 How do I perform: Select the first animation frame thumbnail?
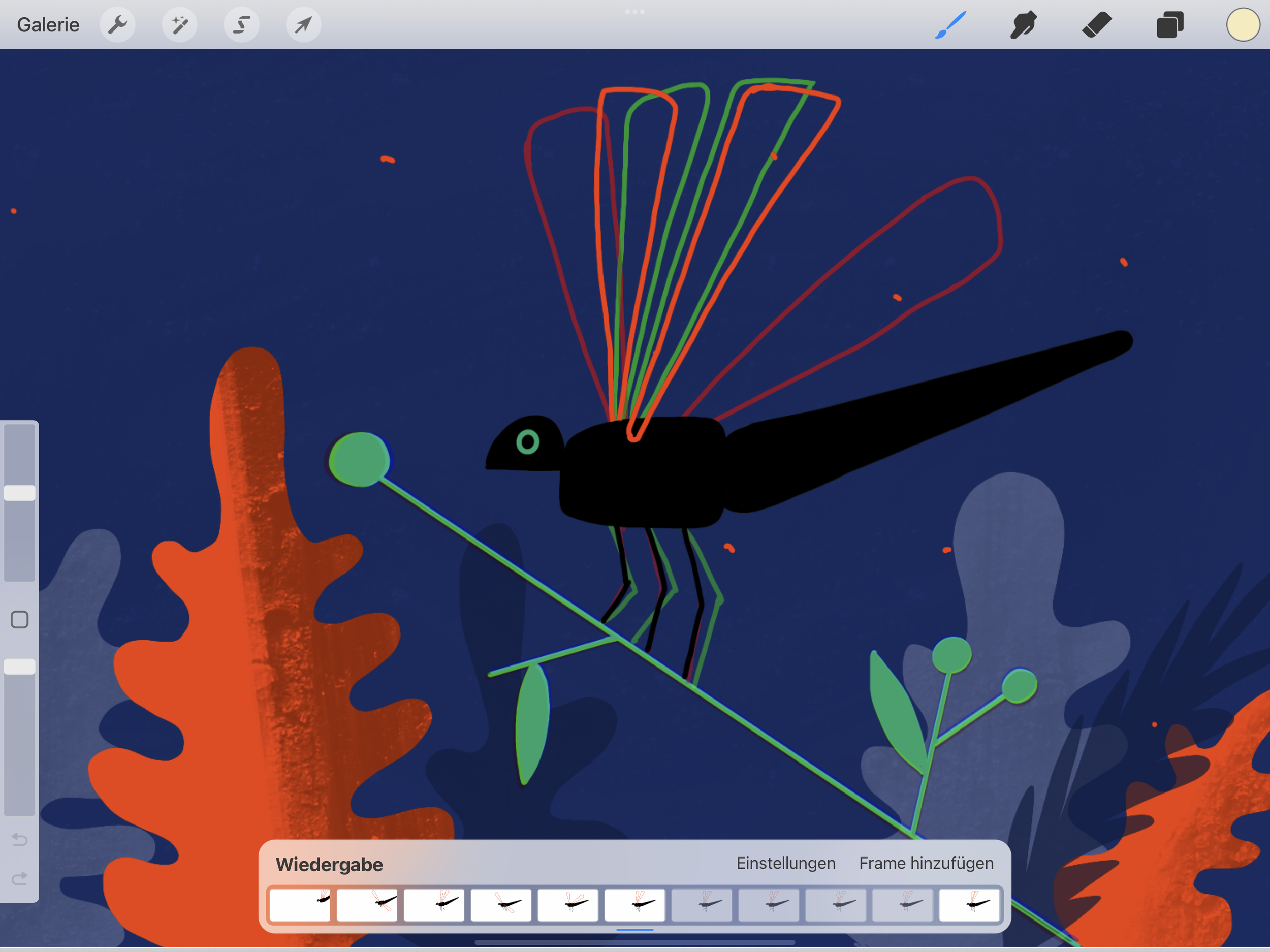300,905
